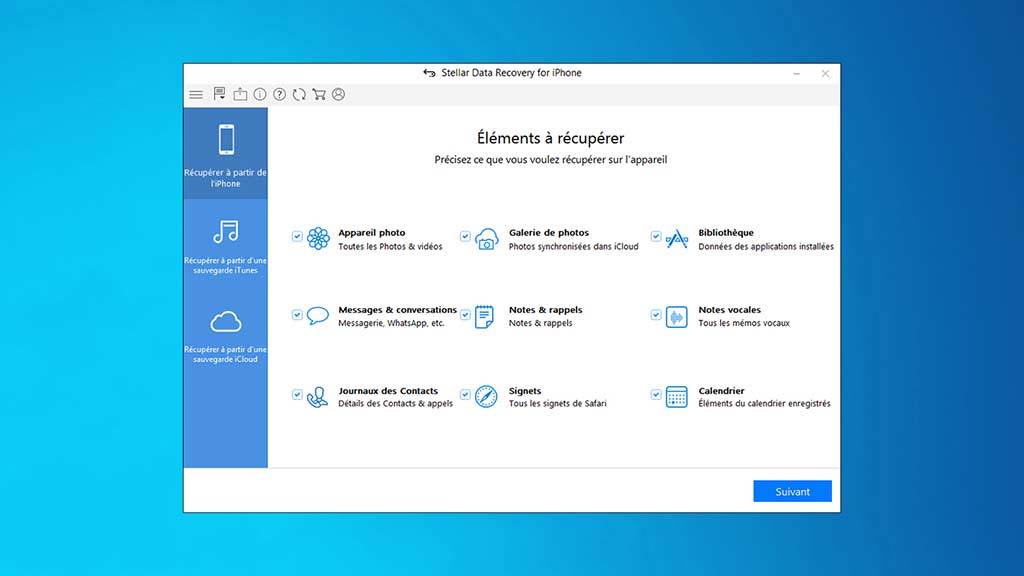This screenshot has width=1024, height=576.
Task: Open the shopping cart purchase icon
Action: tap(319, 95)
